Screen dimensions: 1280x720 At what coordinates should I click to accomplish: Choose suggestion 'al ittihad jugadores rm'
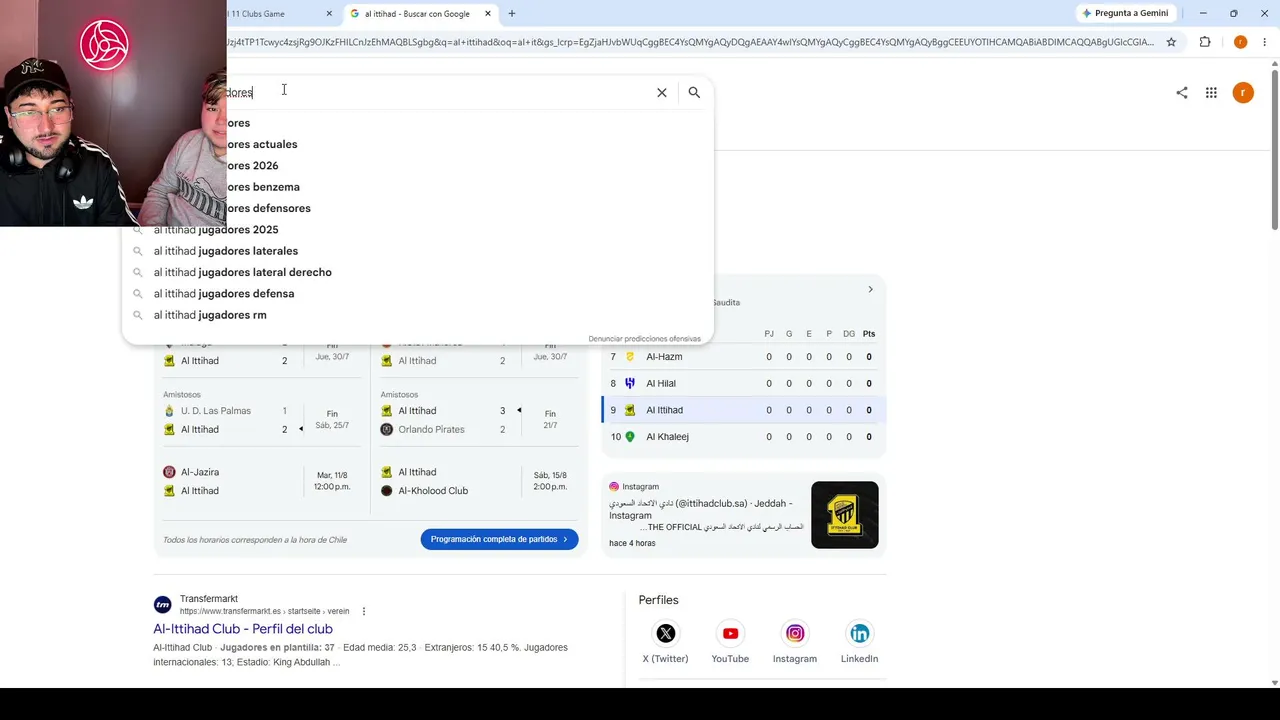pos(418,315)
